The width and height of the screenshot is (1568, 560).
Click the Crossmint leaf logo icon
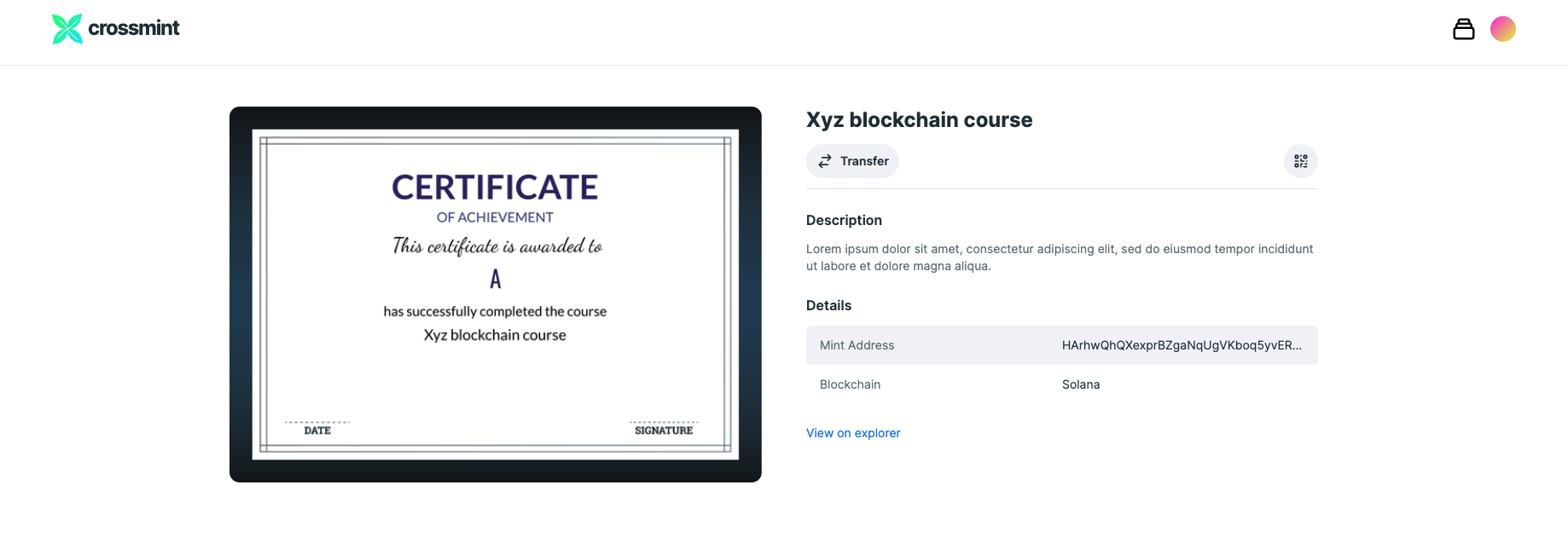(x=67, y=29)
